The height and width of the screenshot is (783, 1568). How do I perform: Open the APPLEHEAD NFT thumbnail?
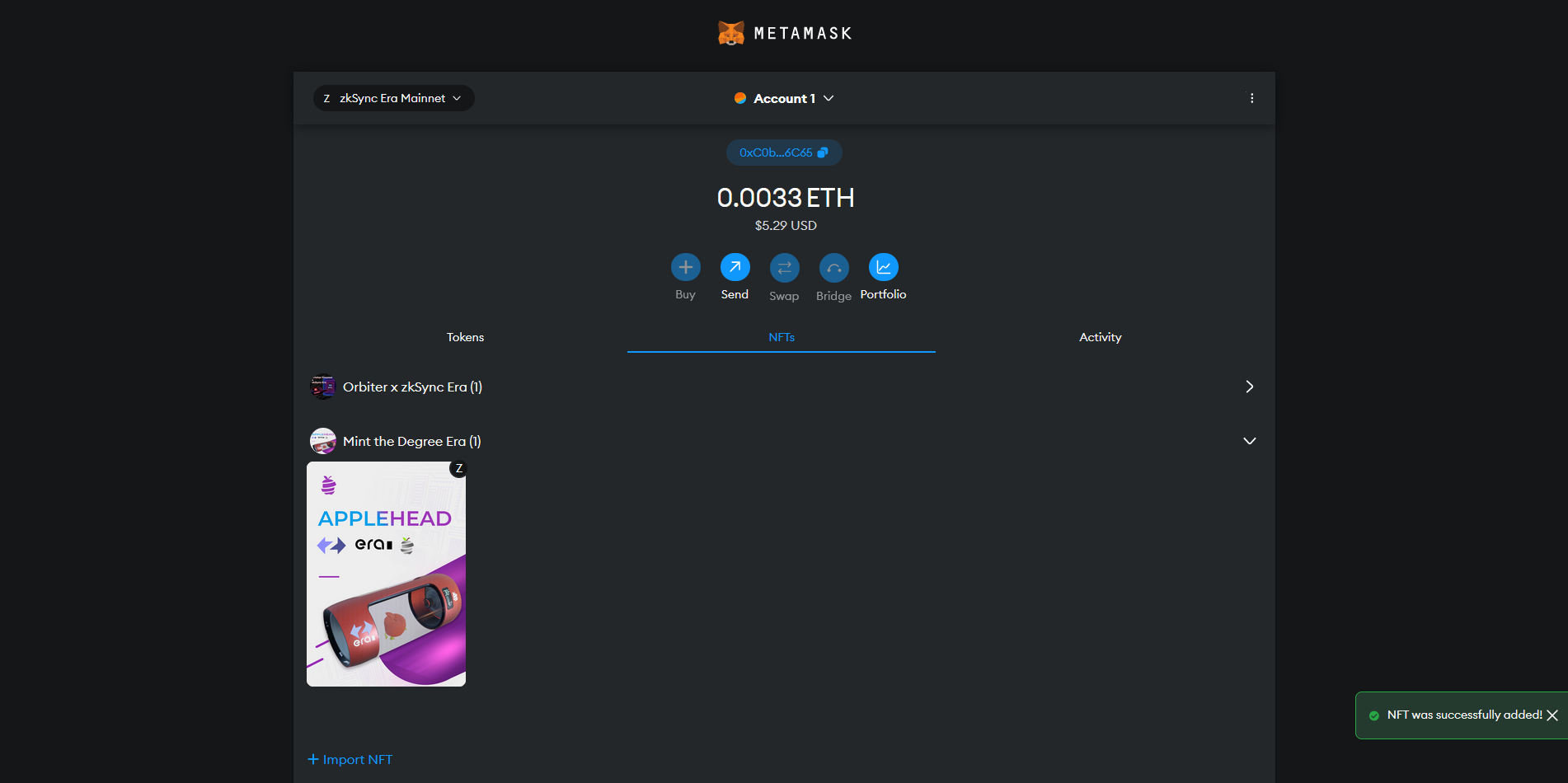click(386, 574)
